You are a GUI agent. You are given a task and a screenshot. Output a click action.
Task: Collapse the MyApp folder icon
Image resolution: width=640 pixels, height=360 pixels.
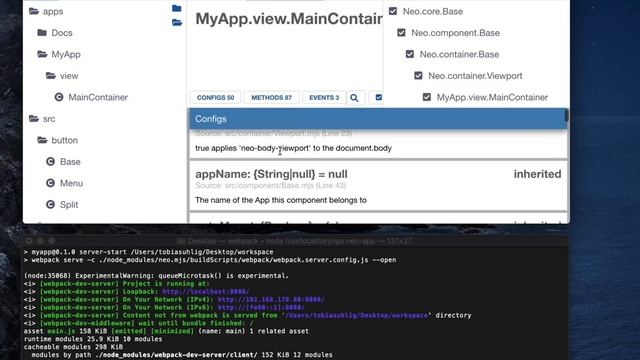click(42, 54)
